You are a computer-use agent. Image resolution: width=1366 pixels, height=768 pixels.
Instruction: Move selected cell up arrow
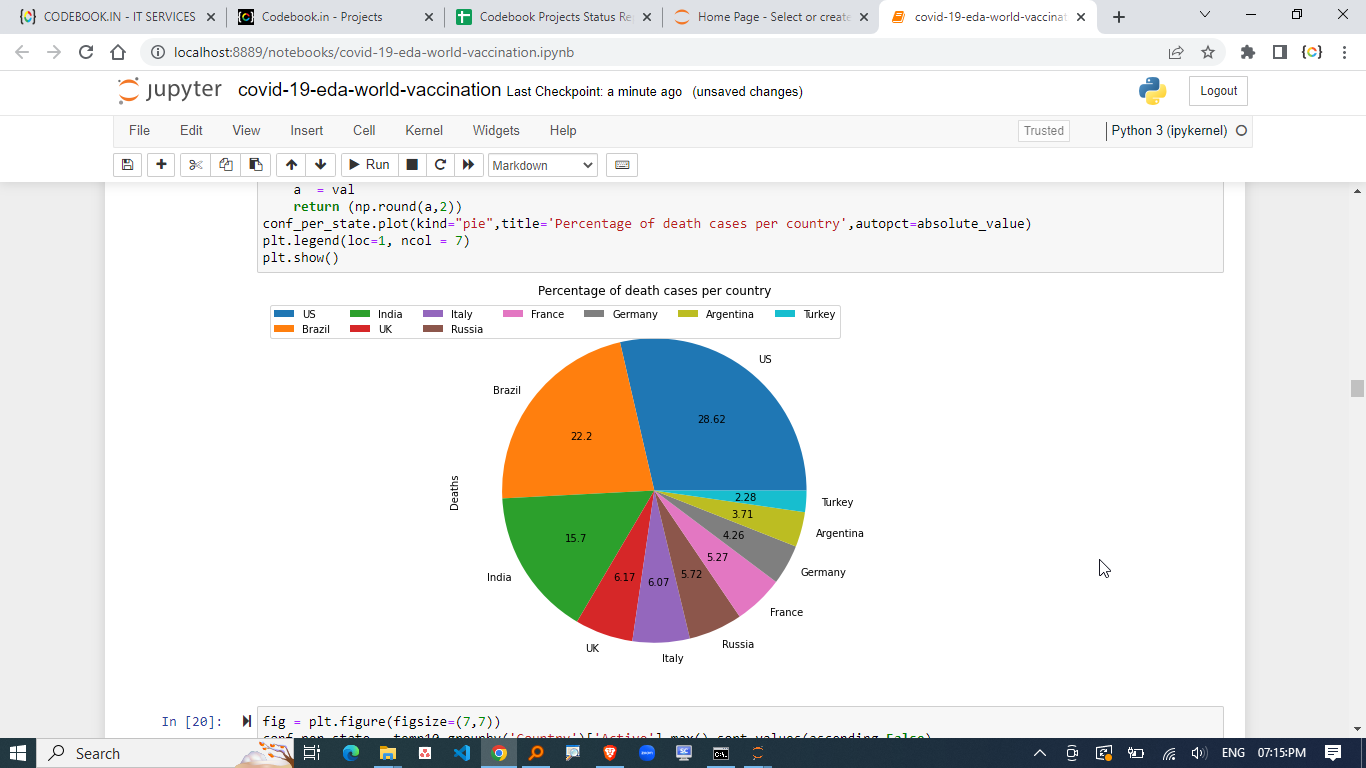click(x=290, y=165)
